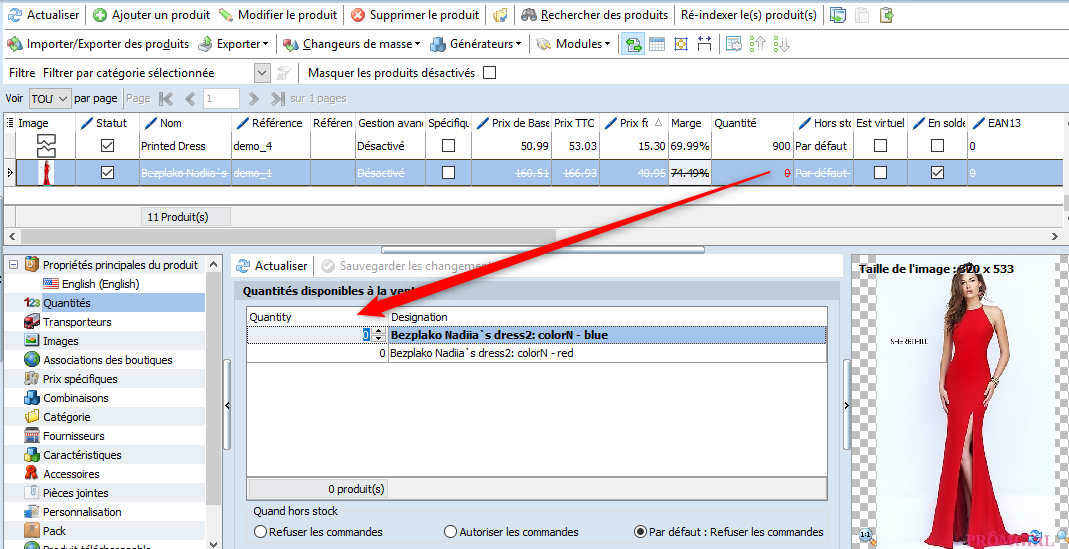Screen dimensions: 1069x549
Task: Click Ajouter un produit green plus
Action: point(100,14)
